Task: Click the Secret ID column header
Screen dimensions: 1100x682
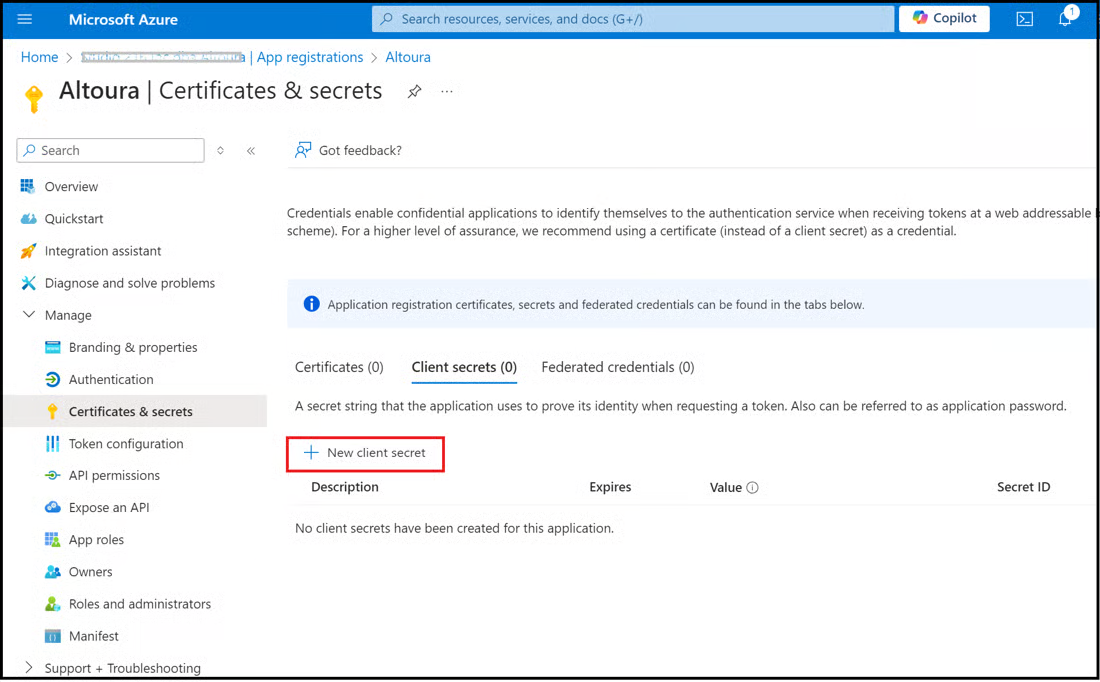Action: [1024, 487]
